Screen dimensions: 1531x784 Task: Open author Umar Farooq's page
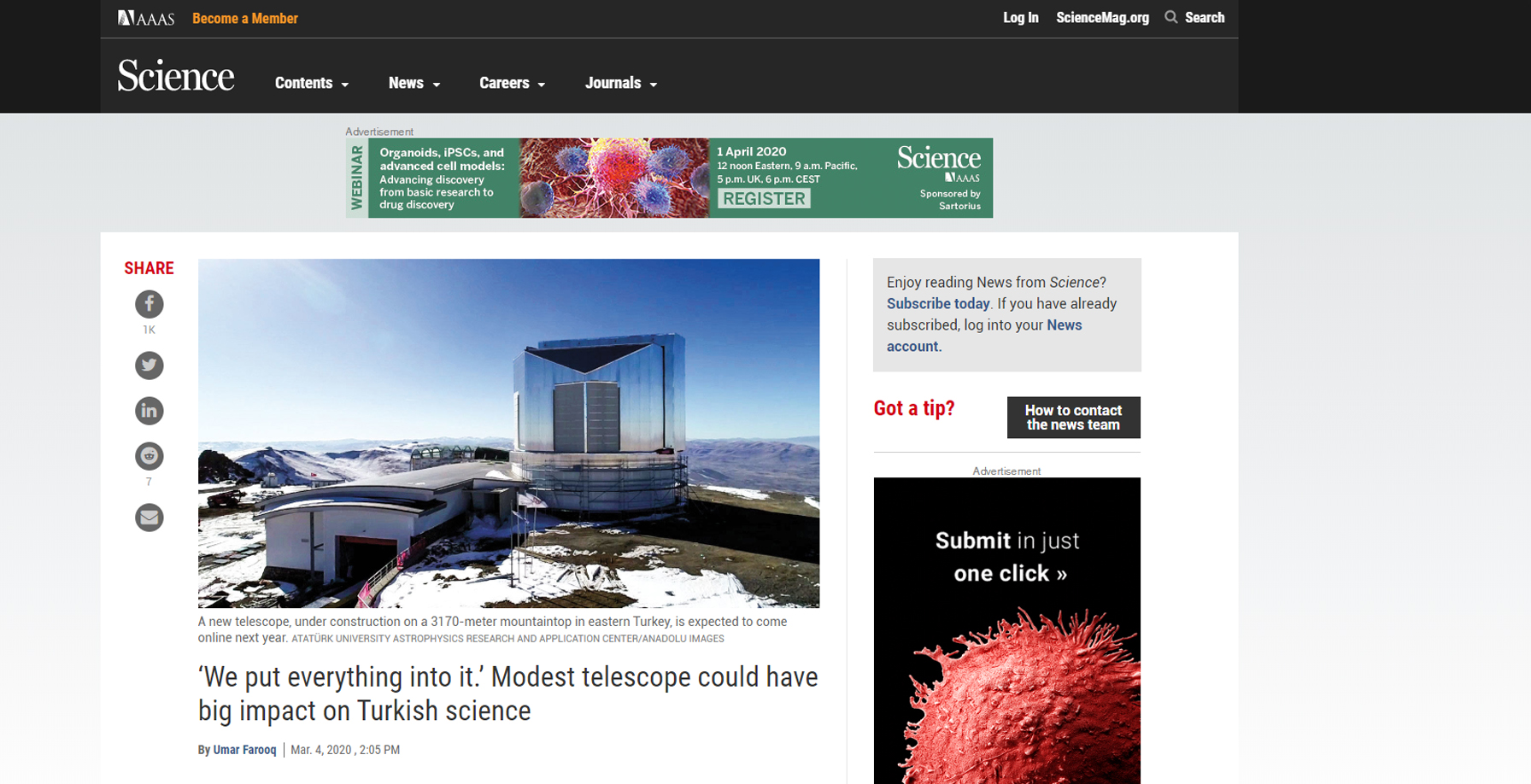[244, 750]
